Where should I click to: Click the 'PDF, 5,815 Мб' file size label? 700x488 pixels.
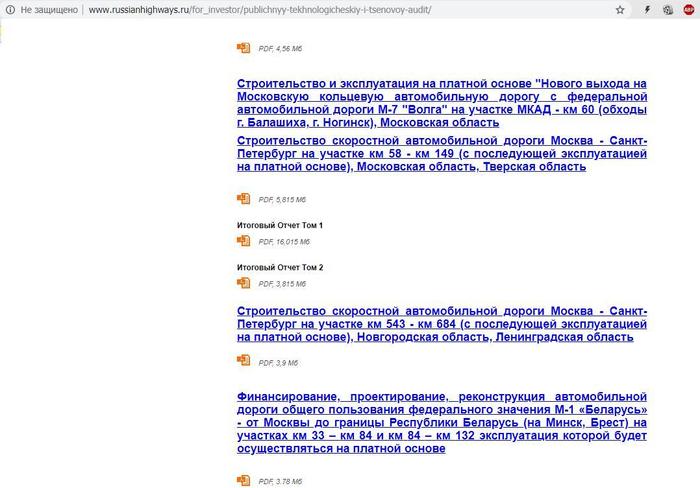[x=282, y=200]
